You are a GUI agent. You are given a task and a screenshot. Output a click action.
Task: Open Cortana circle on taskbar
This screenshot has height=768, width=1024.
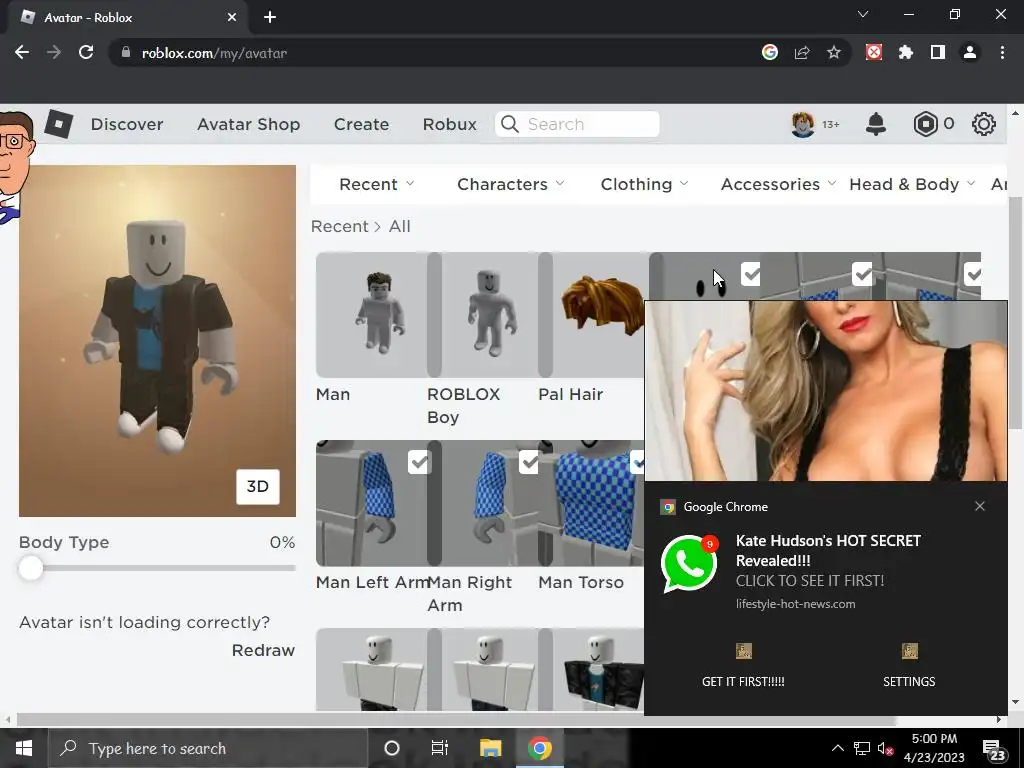(x=392, y=748)
